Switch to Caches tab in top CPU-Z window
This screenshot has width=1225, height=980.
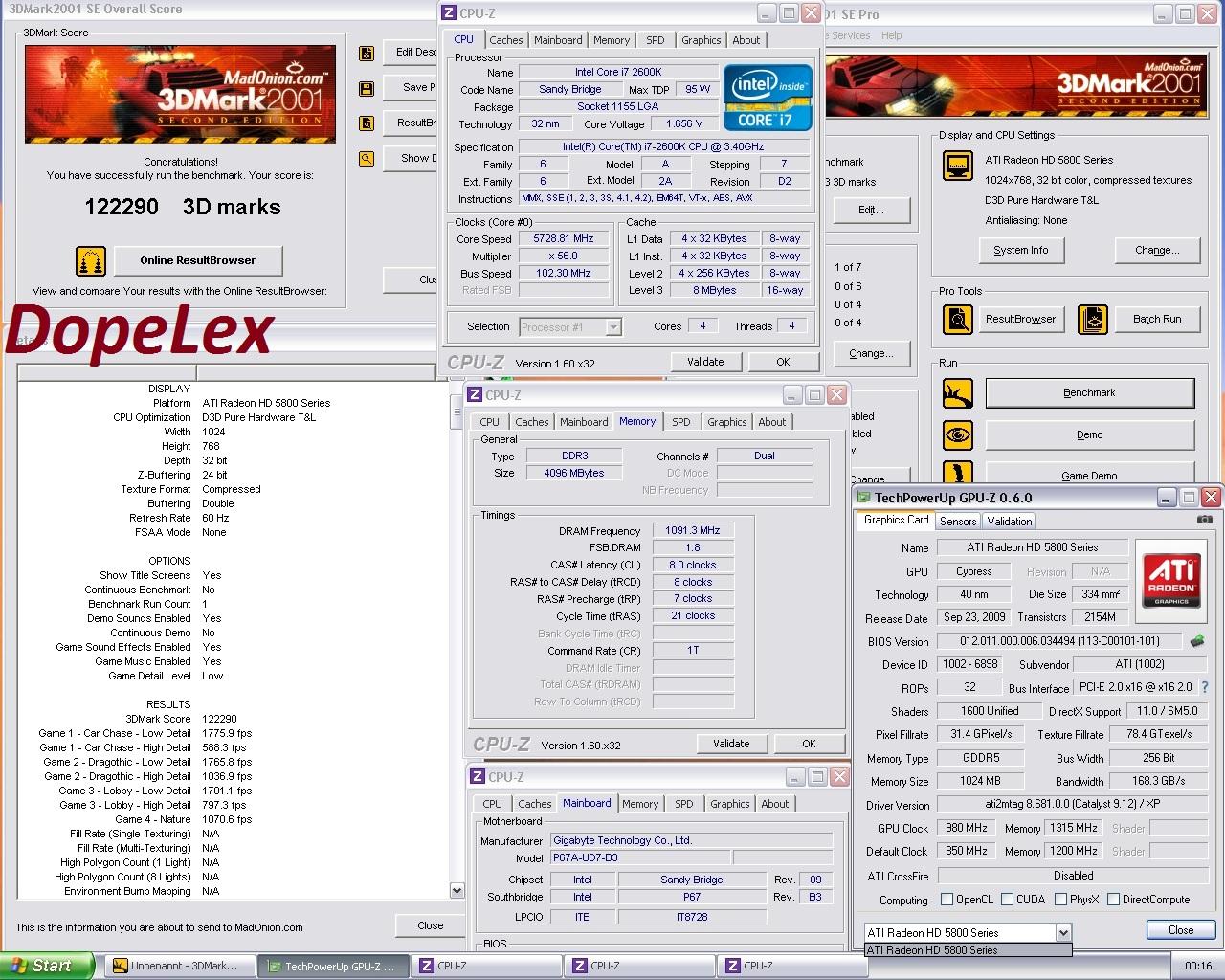click(506, 40)
